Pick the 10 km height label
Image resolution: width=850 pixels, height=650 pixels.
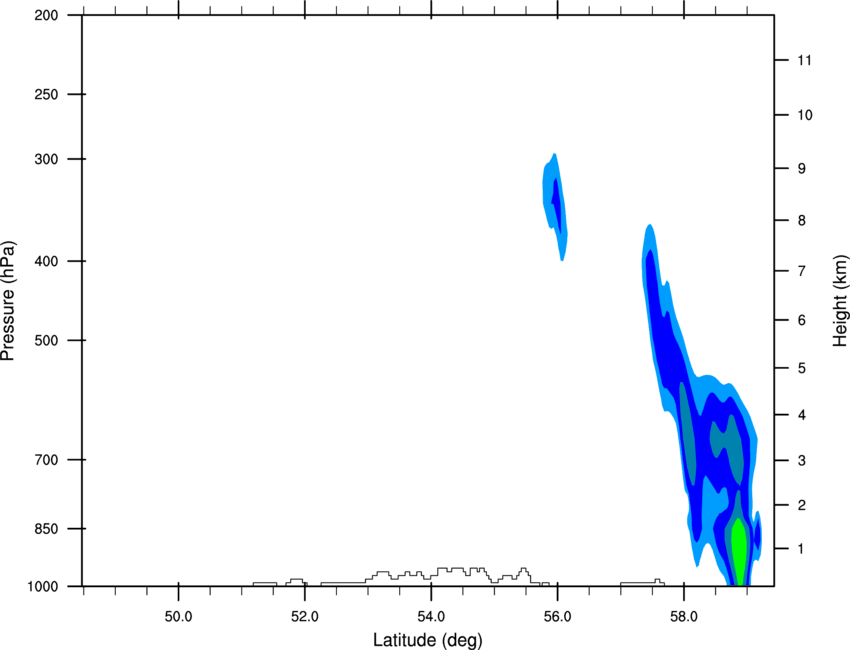(804, 115)
